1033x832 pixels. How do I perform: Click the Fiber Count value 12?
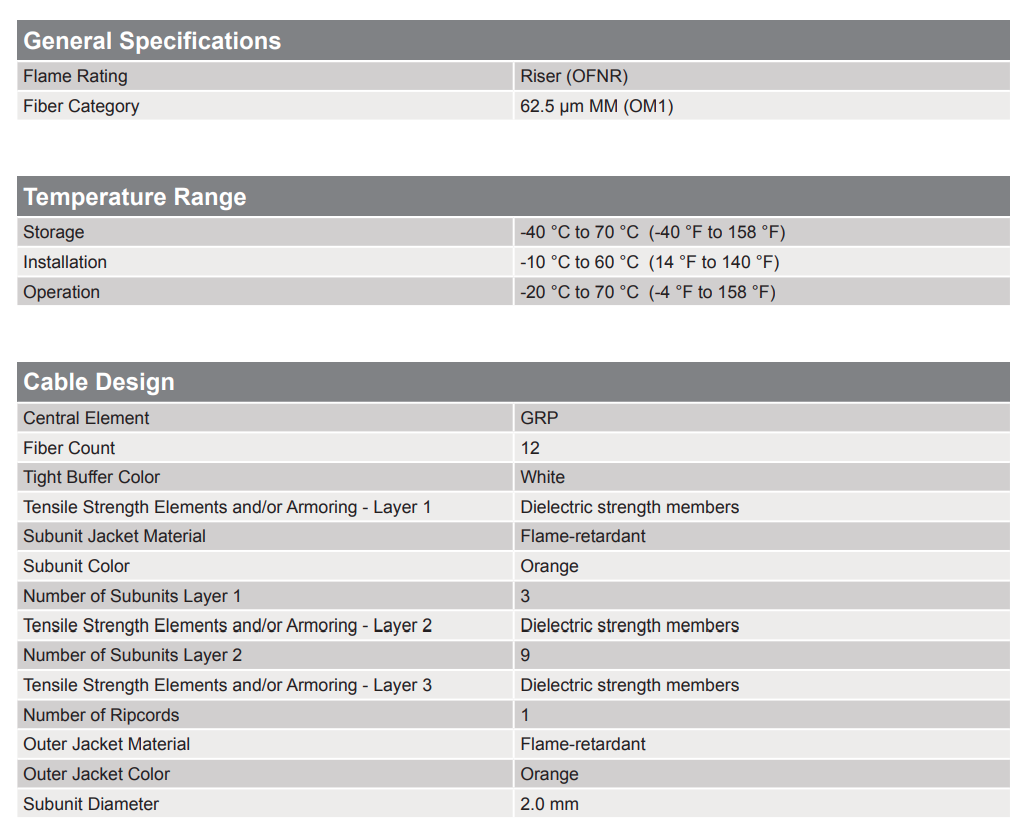coord(530,448)
